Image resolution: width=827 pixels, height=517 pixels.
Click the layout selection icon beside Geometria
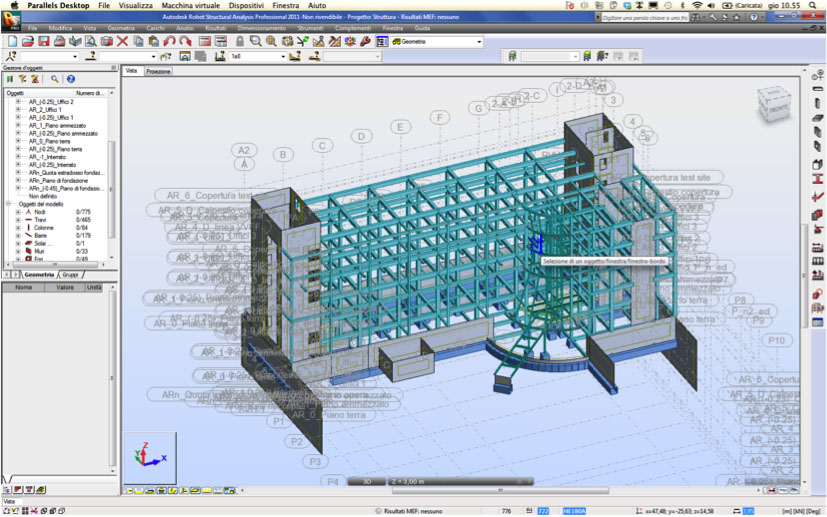click(382, 41)
